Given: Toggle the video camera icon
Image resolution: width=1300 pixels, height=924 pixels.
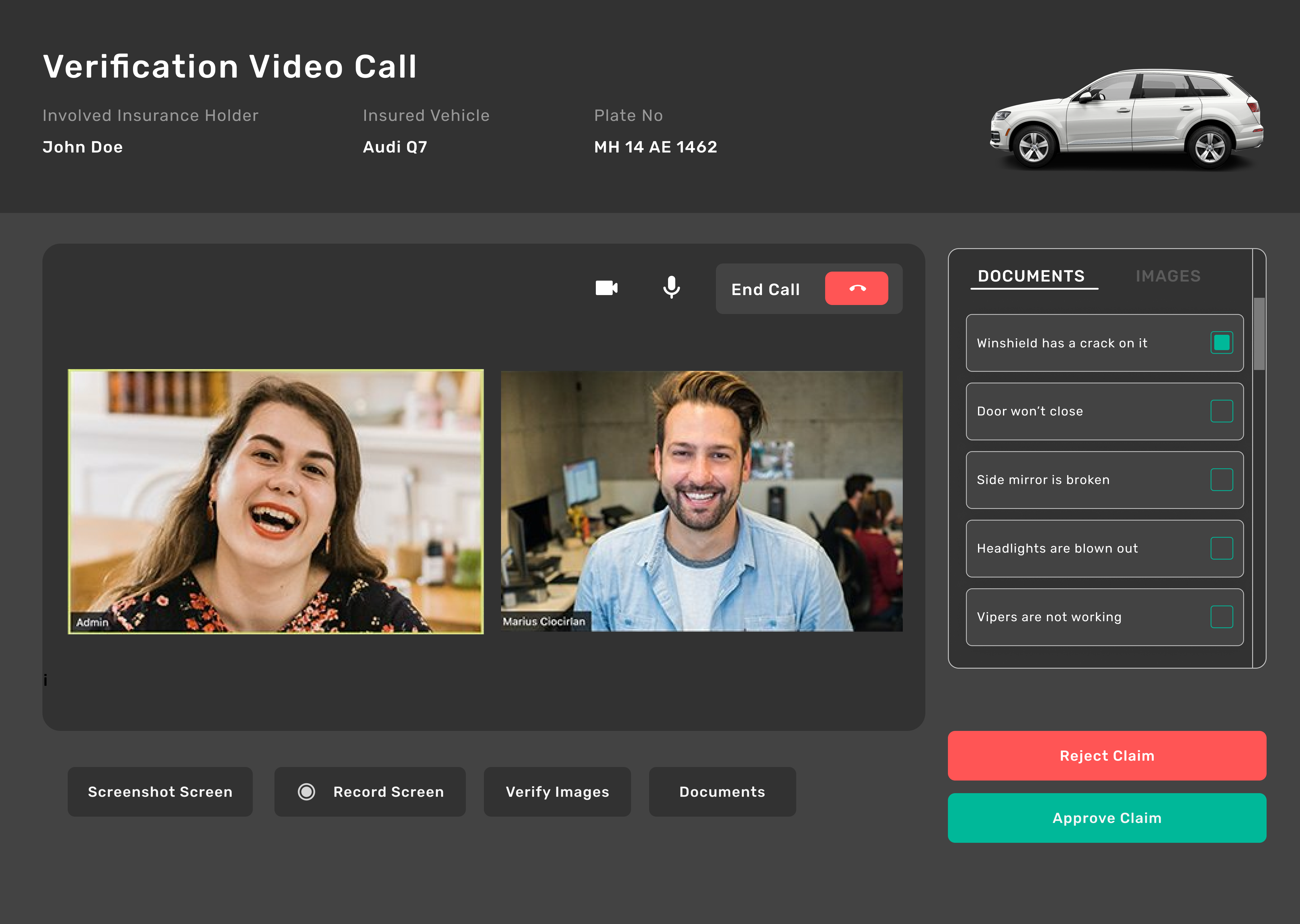Looking at the screenshot, I should click(x=606, y=288).
